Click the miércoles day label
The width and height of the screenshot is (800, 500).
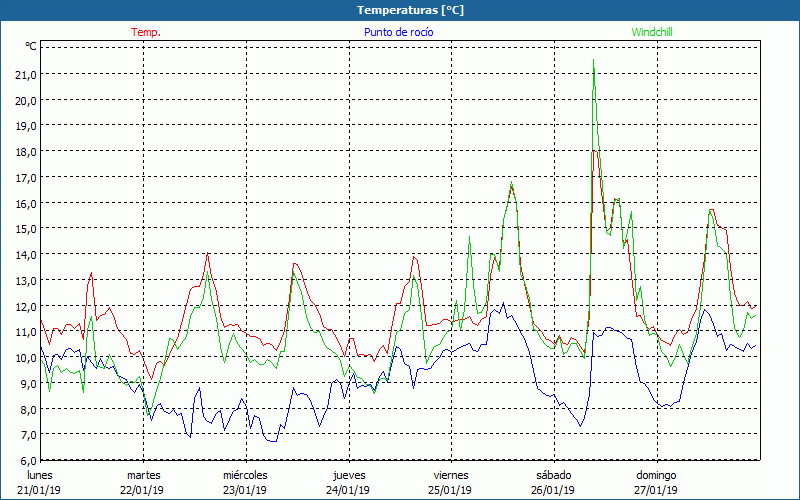245,475
